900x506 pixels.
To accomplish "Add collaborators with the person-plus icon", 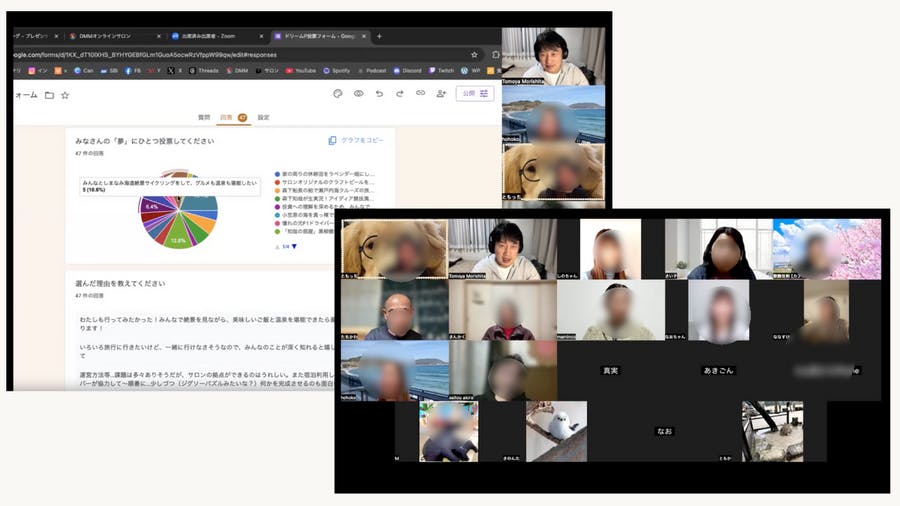I will [x=441, y=94].
